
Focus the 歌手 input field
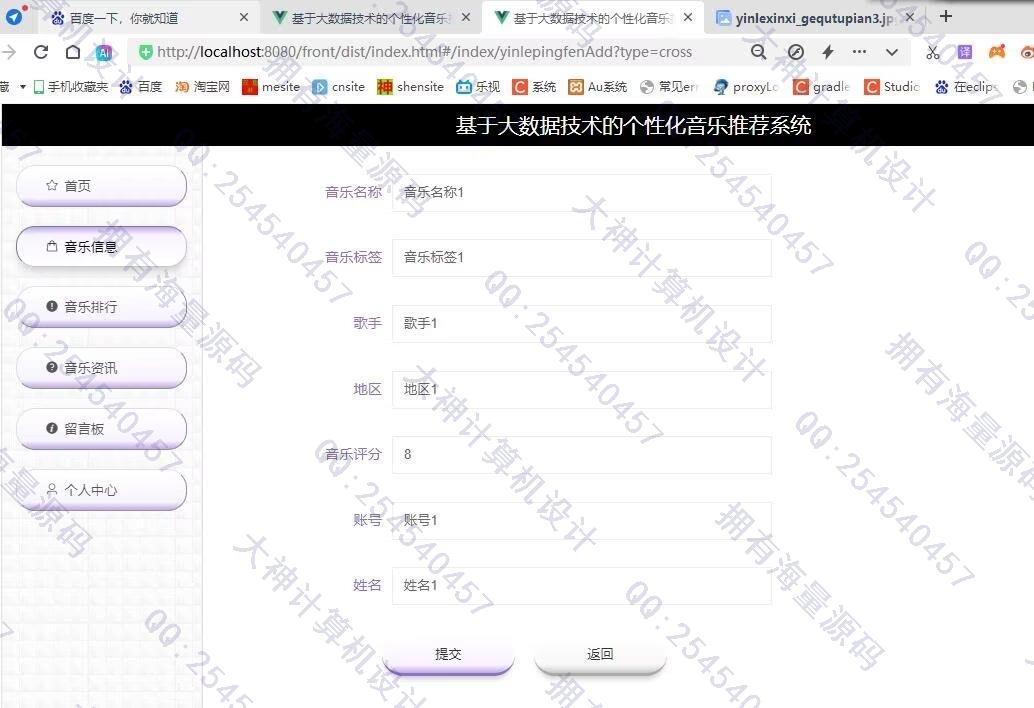[582, 324]
